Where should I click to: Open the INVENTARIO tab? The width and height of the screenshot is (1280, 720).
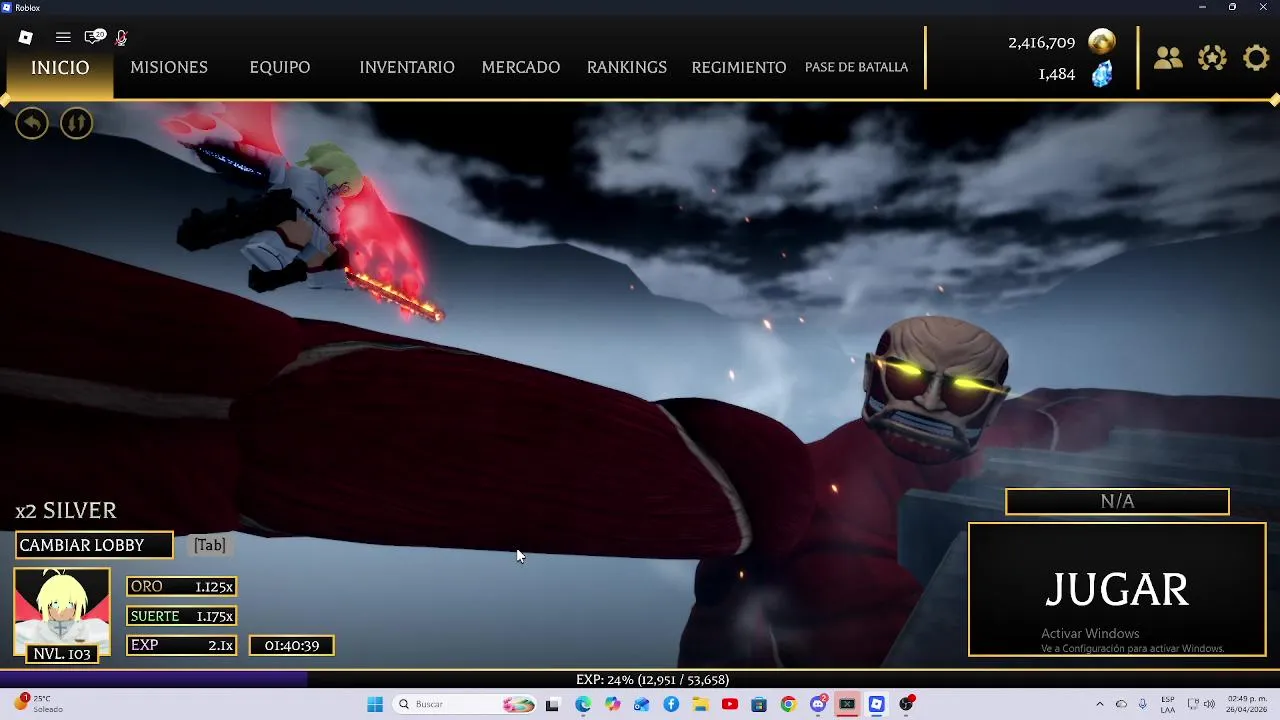(x=407, y=67)
